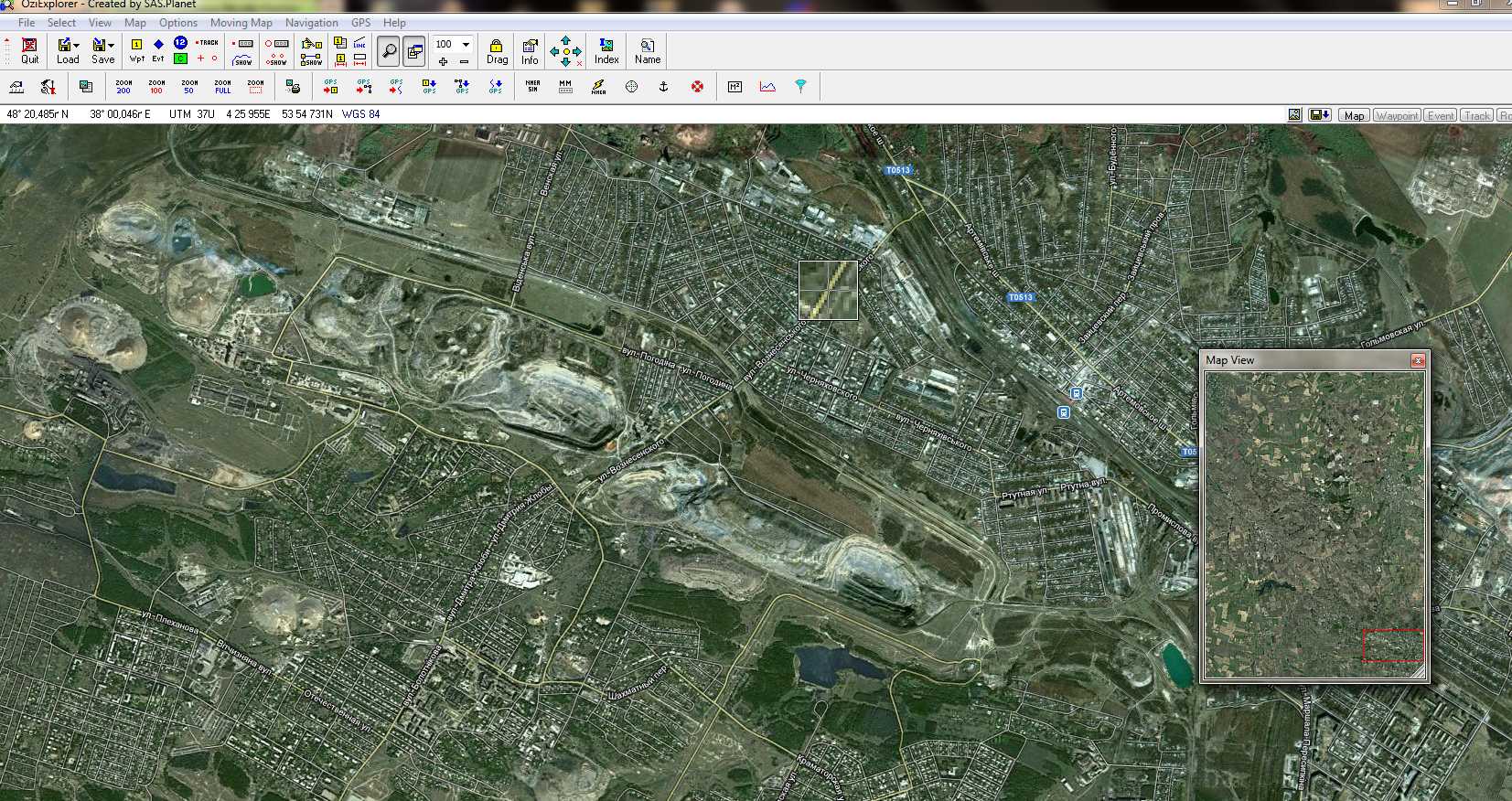Viewport: 1512px width, 801px height.
Task: Toggle the magnifier zoom window button
Action: click(x=389, y=51)
